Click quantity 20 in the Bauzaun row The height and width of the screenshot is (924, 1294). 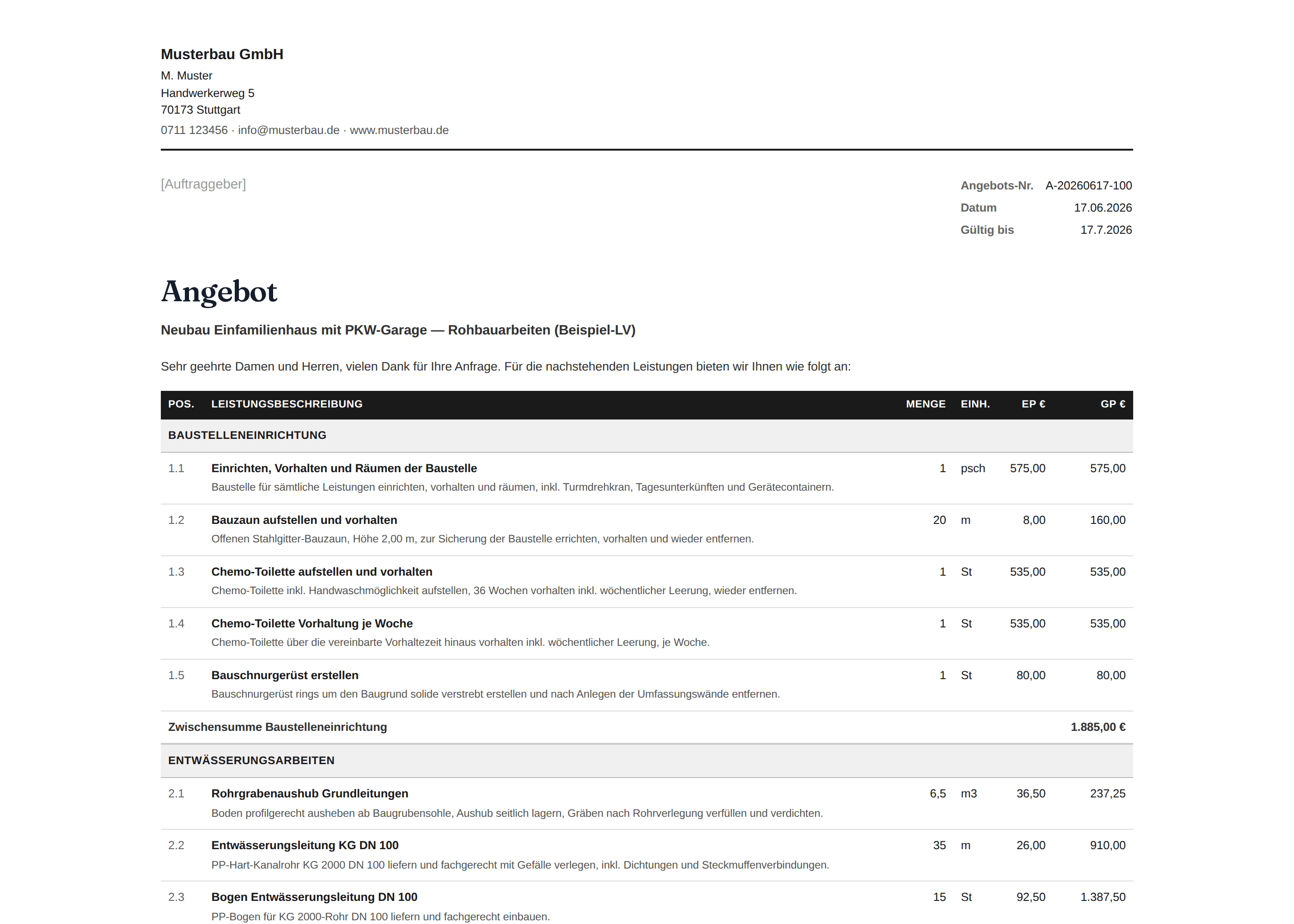[939, 520]
